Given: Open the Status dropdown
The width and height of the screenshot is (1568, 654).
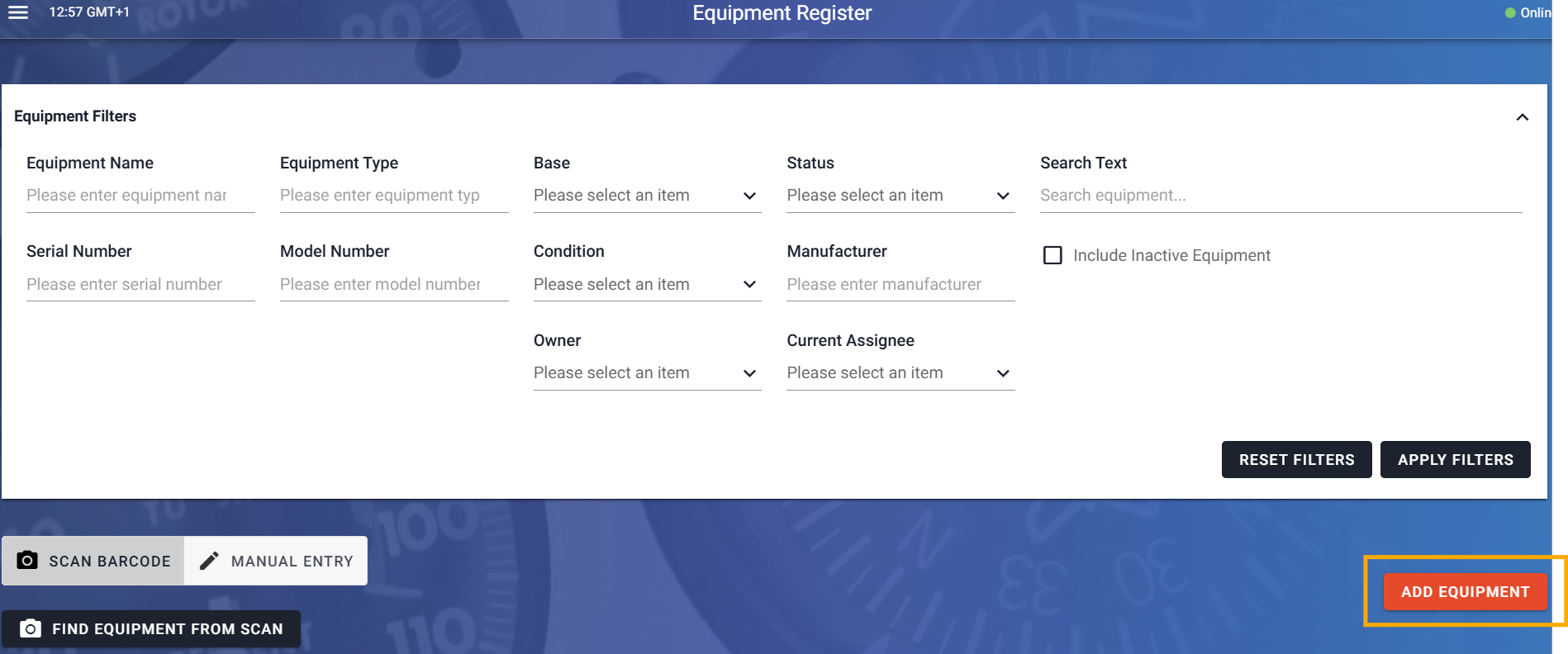Looking at the screenshot, I should pyautogui.click(x=900, y=196).
